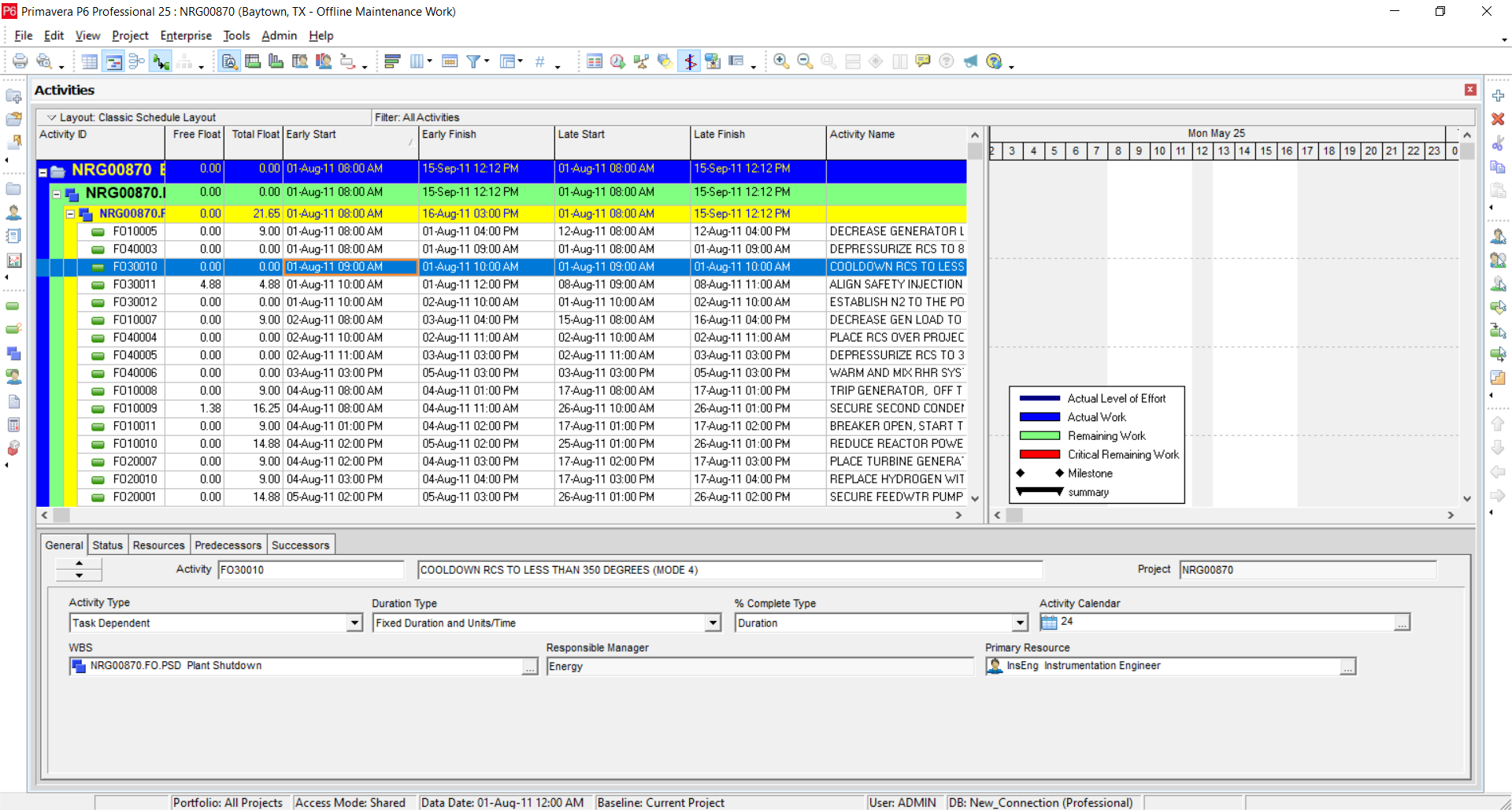Toggle the Gantt Chart view icon
This screenshot has height=810, width=1512.
[114, 61]
